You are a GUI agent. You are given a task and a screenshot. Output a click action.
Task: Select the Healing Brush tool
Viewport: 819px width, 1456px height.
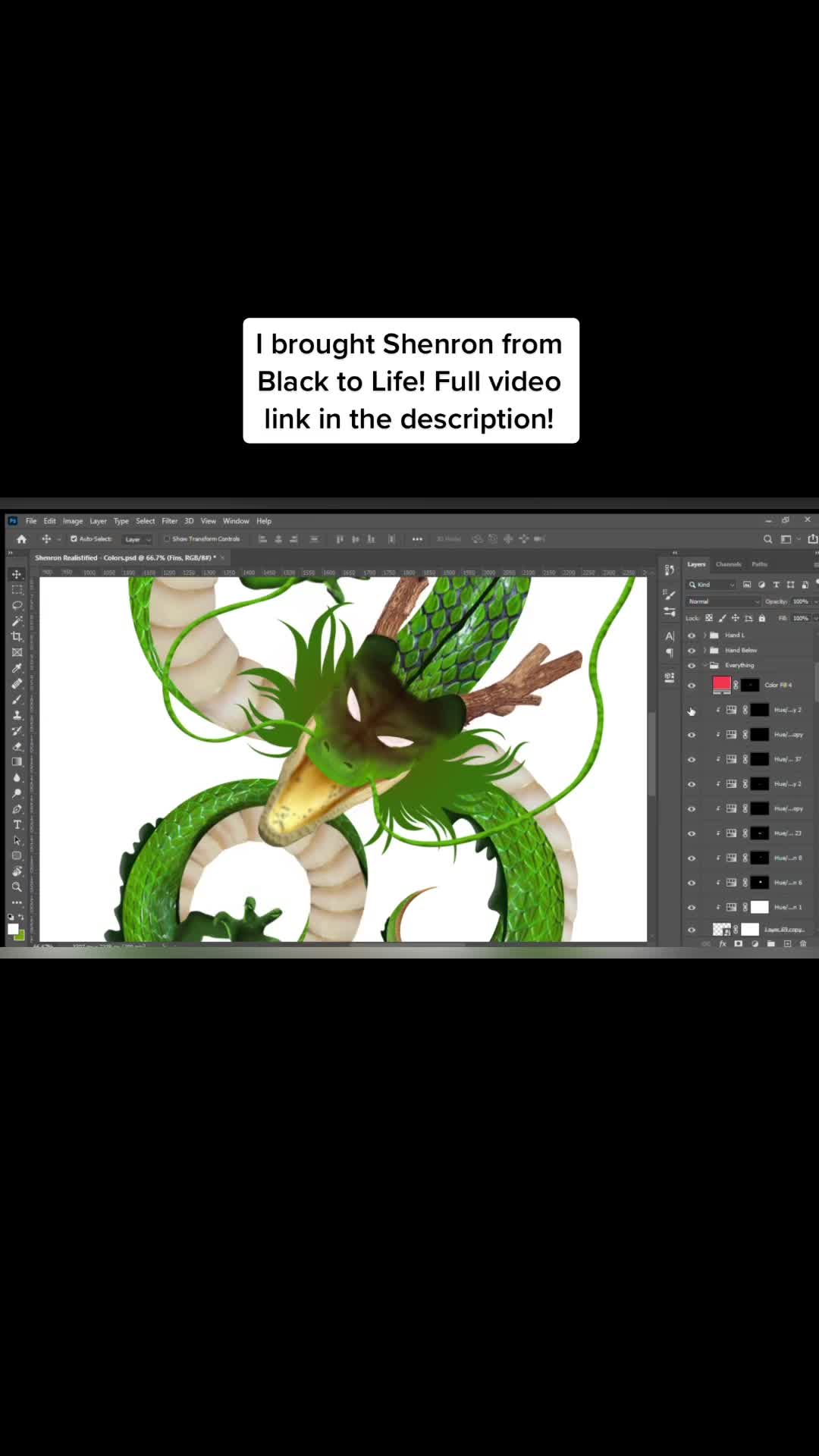[x=17, y=683]
